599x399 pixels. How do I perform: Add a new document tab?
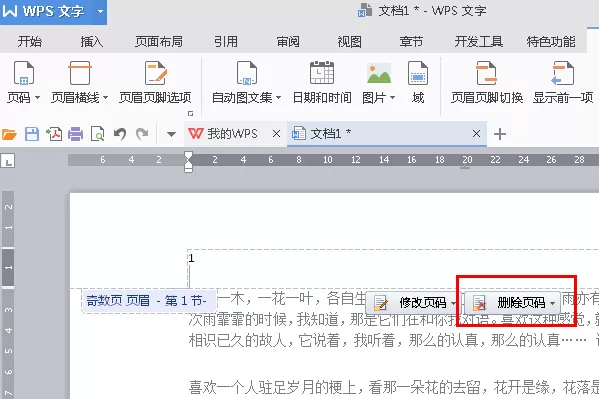click(x=500, y=134)
